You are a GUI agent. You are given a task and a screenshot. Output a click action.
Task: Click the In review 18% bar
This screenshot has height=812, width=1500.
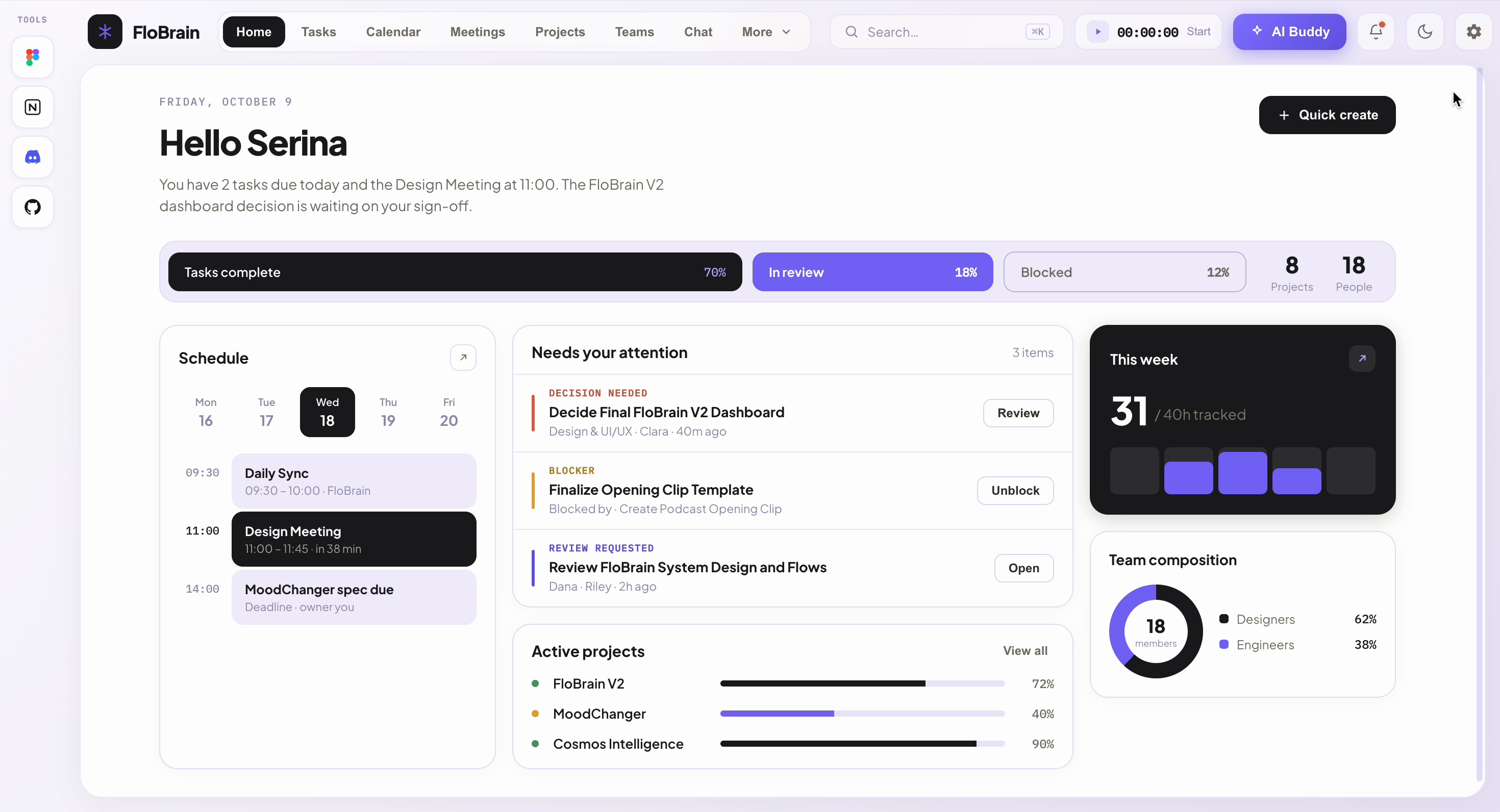pos(872,272)
